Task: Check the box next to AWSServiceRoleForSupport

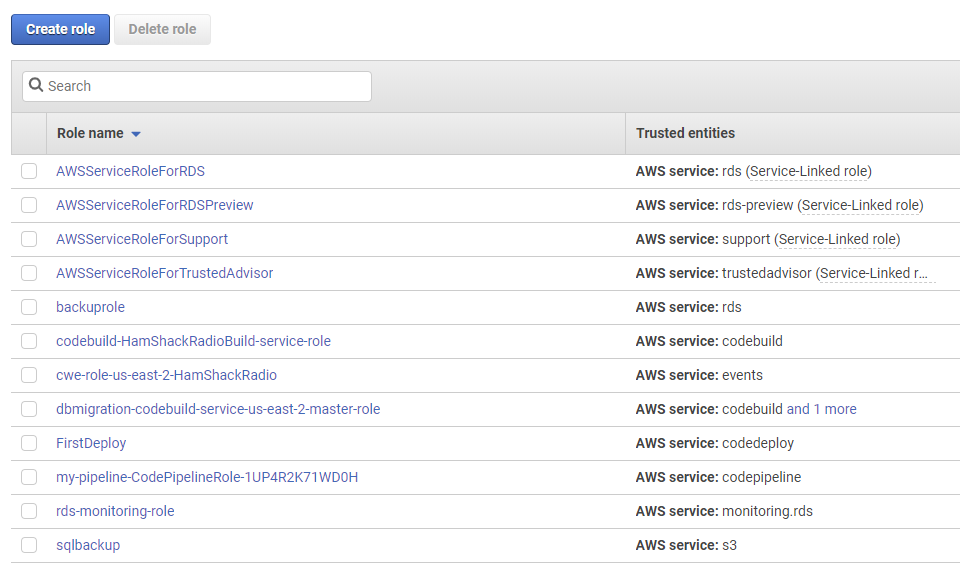Action: (29, 239)
